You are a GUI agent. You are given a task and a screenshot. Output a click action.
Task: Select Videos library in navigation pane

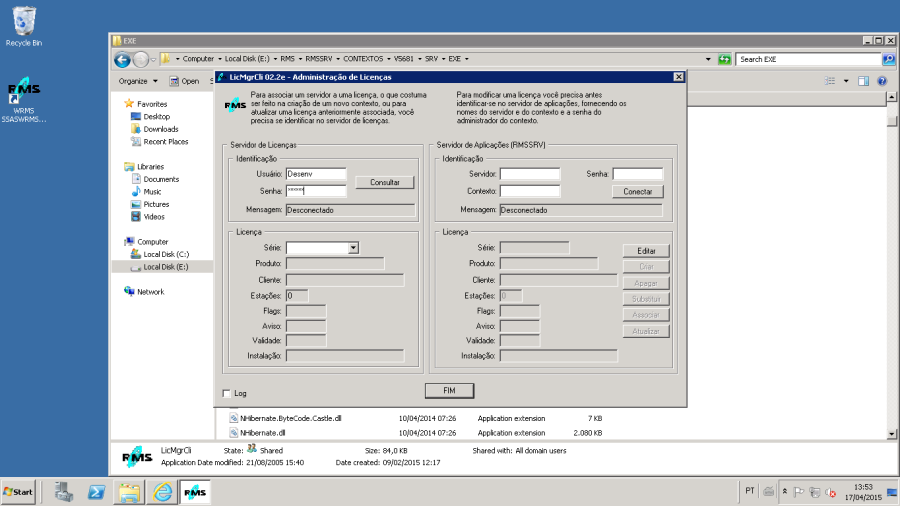pos(154,217)
